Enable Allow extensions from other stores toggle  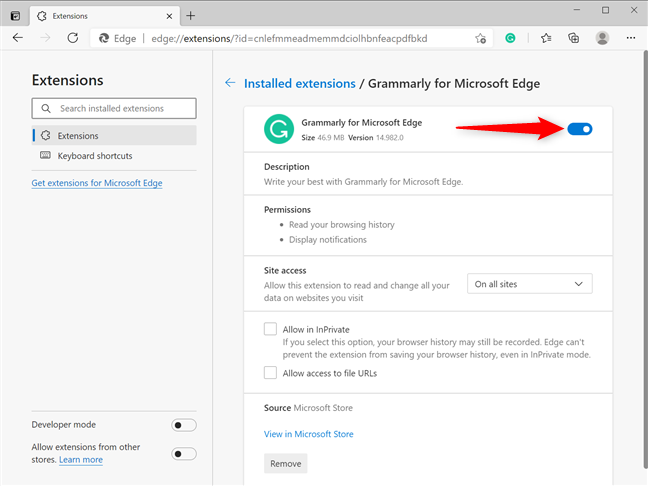point(184,454)
